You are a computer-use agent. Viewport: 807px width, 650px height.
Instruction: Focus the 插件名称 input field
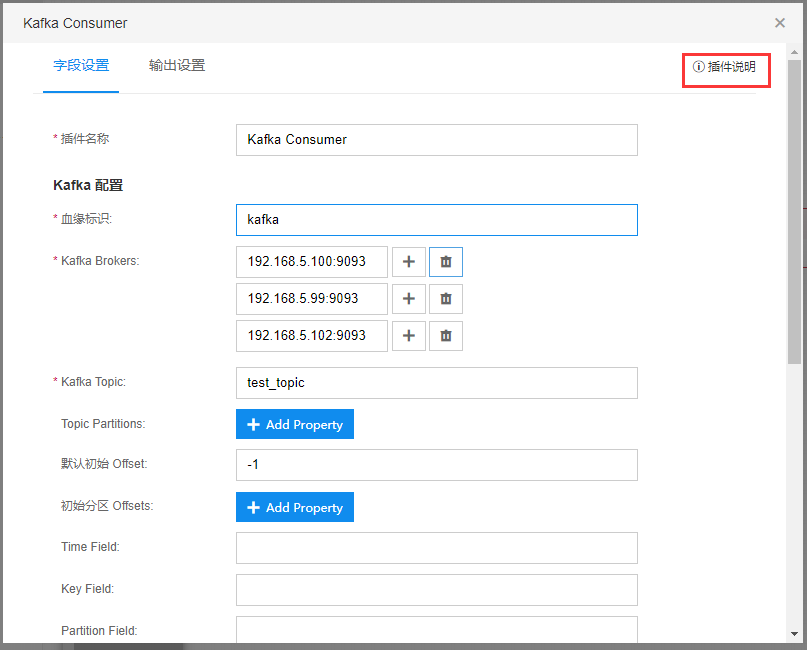pyautogui.click(x=437, y=140)
